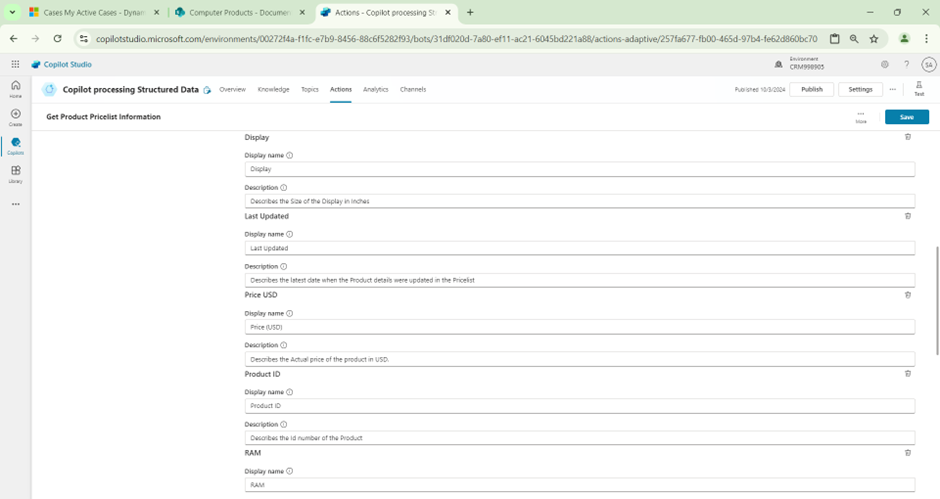Click delete icon for Product ID section
Viewport: 940px width, 499px height.
[x=908, y=374]
